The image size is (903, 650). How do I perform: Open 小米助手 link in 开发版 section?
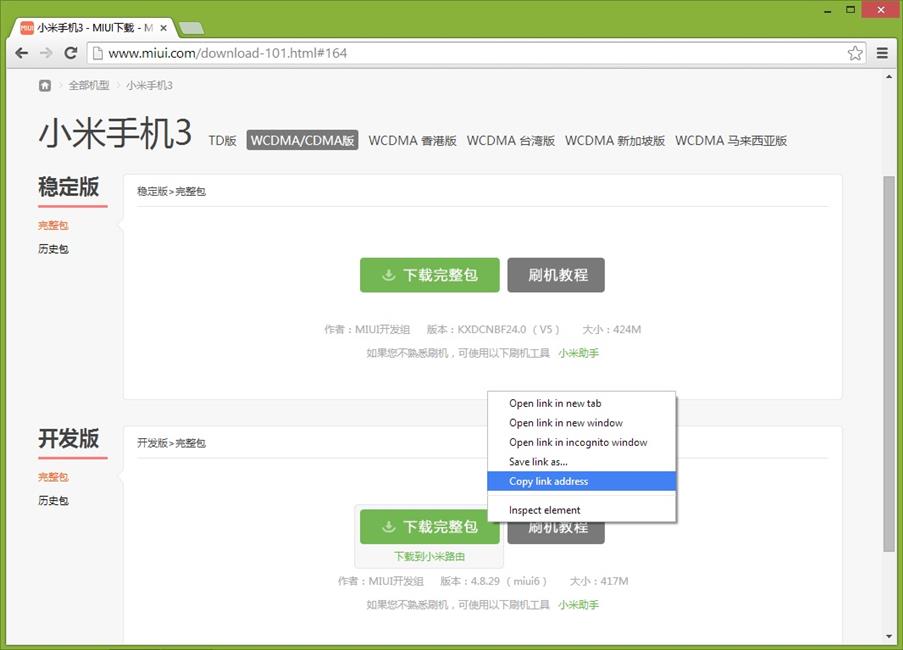579,605
